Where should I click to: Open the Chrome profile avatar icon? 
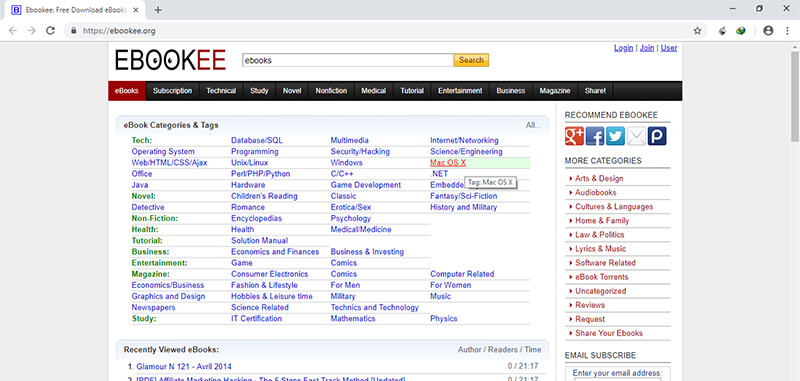(768, 31)
